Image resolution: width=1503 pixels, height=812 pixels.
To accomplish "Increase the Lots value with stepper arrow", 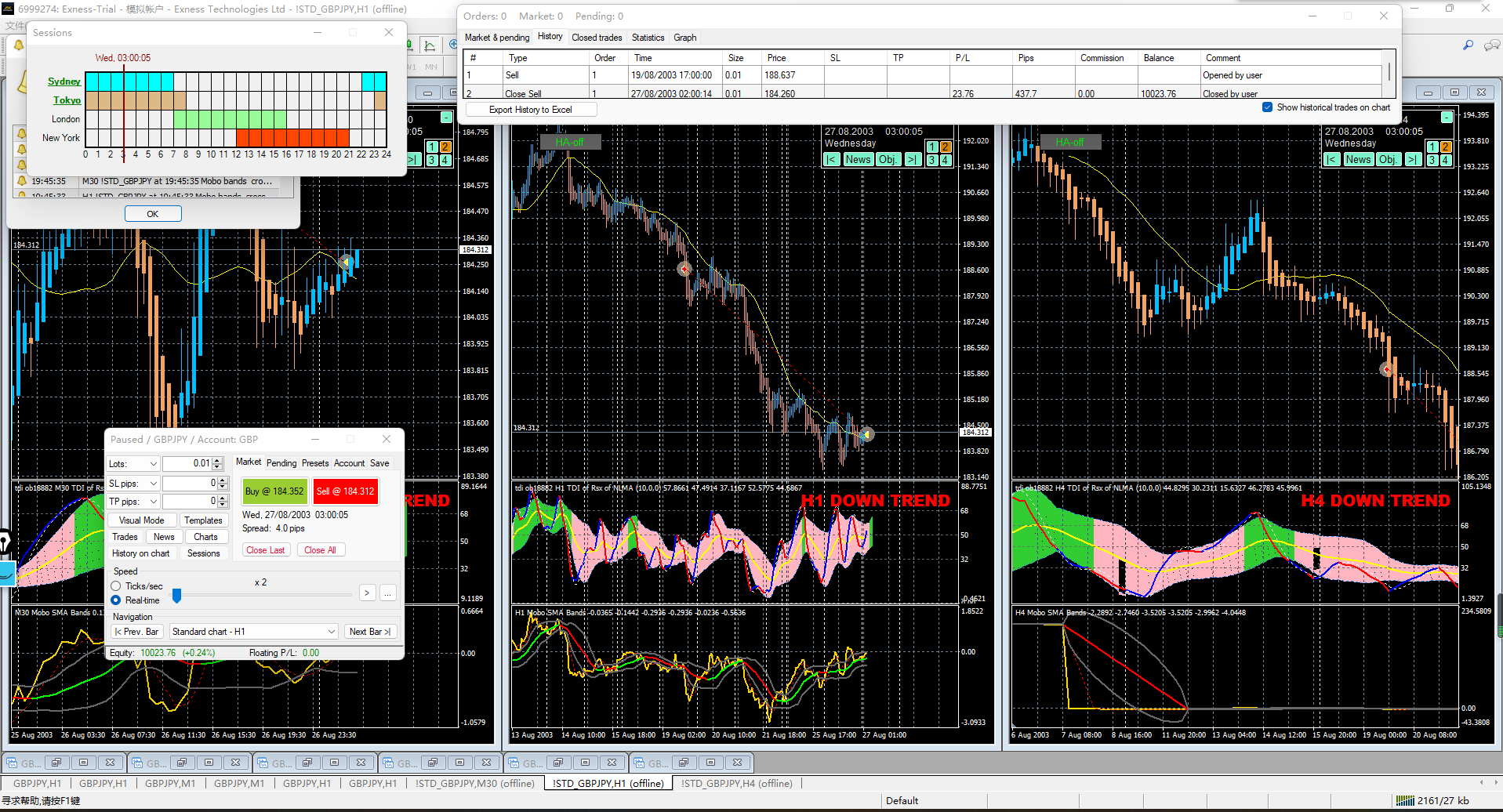I will pos(218,460).
